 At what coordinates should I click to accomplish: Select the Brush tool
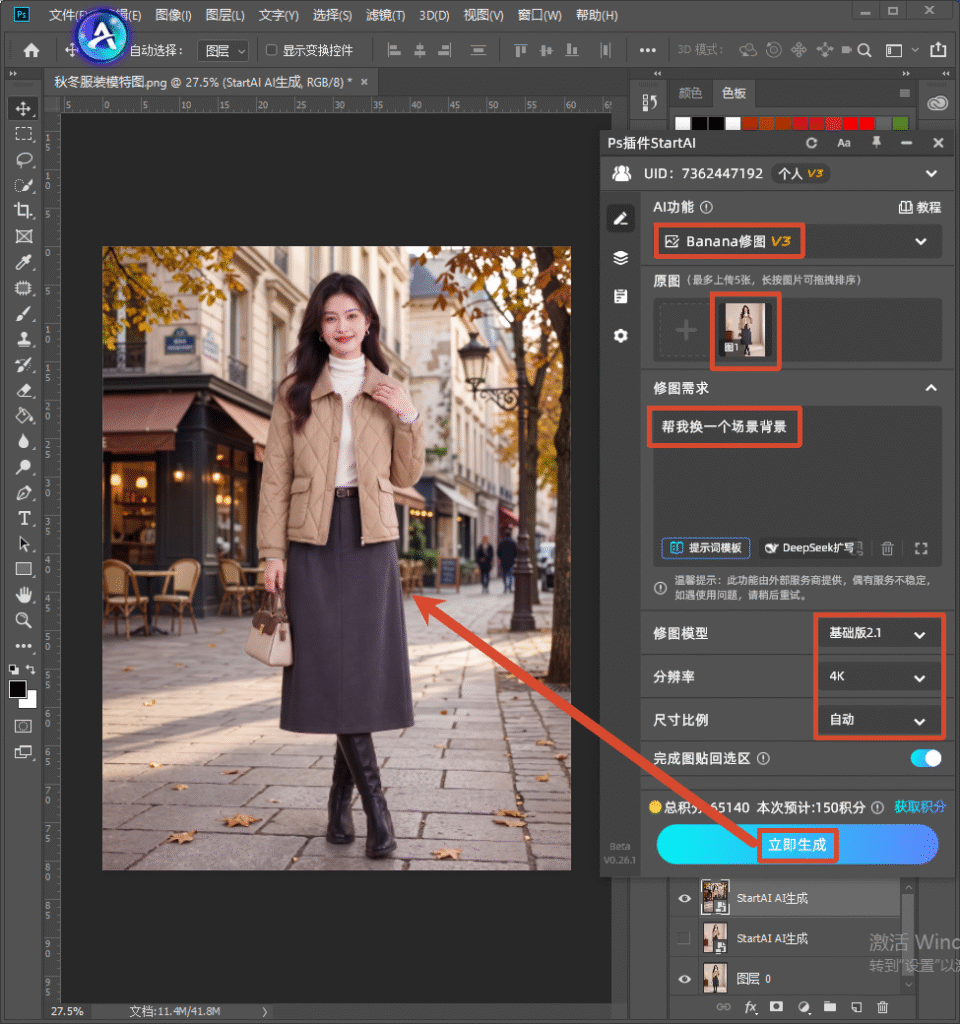(x=24, y=314)
